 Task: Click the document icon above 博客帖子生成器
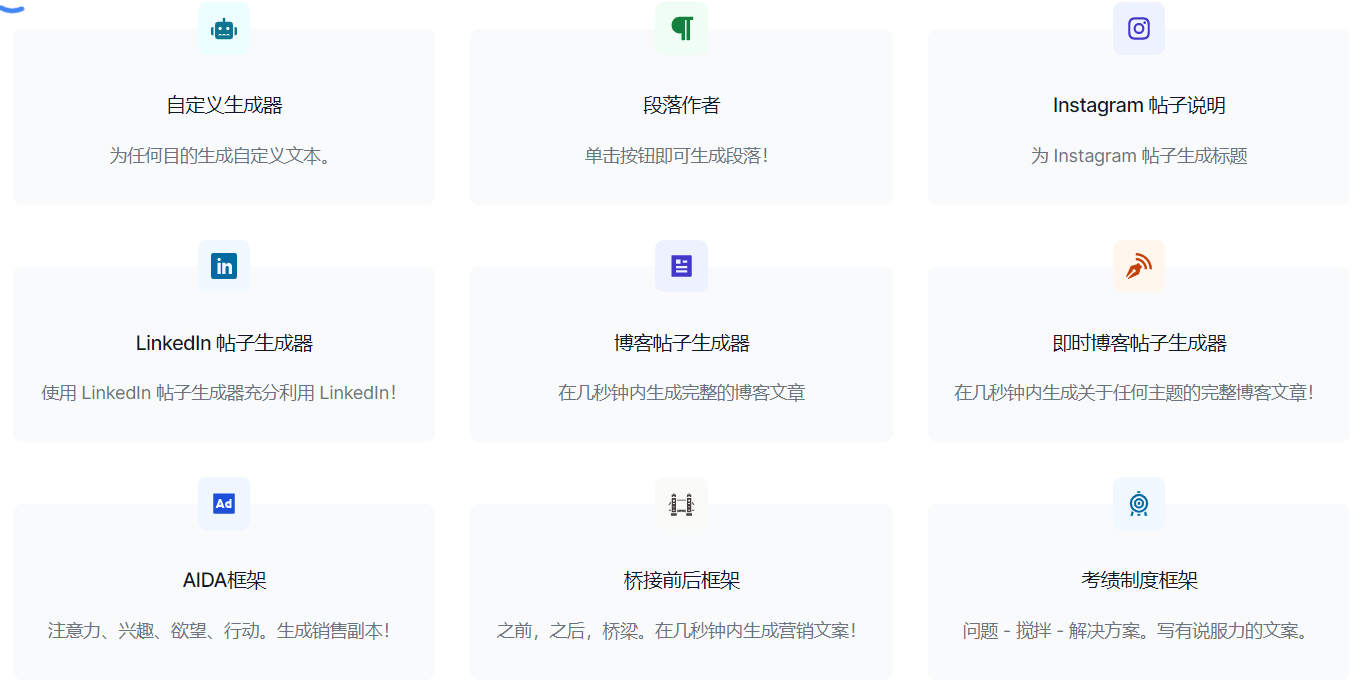point(681,266)
